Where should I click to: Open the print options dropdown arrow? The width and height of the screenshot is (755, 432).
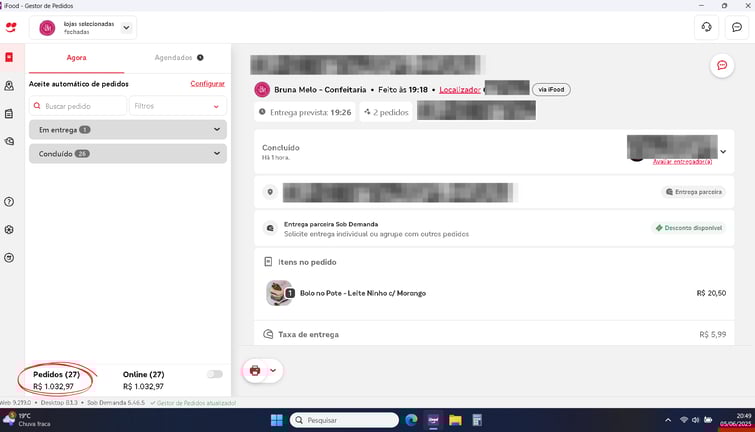click(273, 370)
